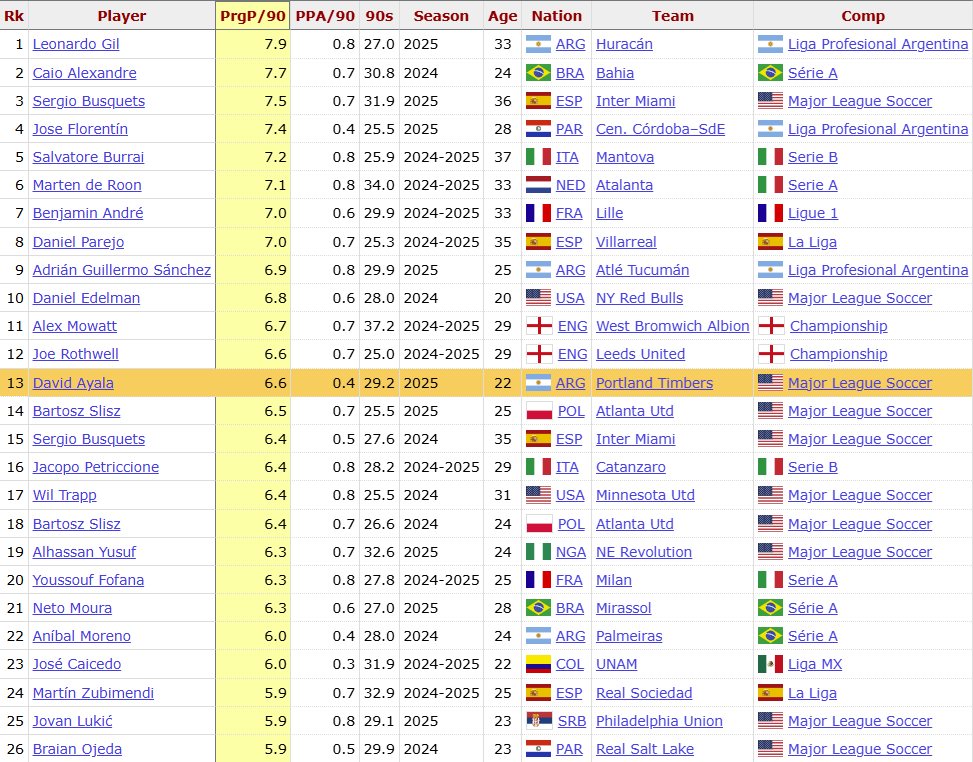
Task: Click Poland flag in Bartosz Slisz 2025 row
Action: (x=539, y=411)
